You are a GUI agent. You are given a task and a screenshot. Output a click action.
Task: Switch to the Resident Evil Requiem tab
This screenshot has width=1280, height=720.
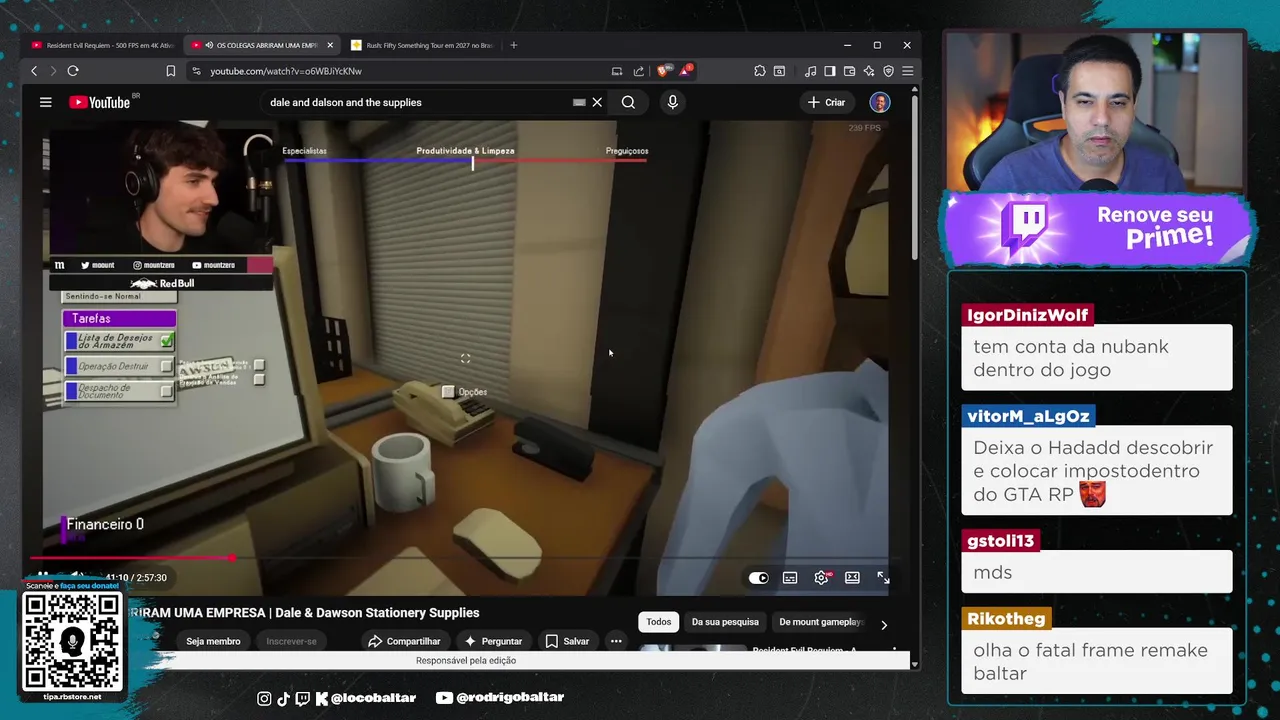coord(102,45)
